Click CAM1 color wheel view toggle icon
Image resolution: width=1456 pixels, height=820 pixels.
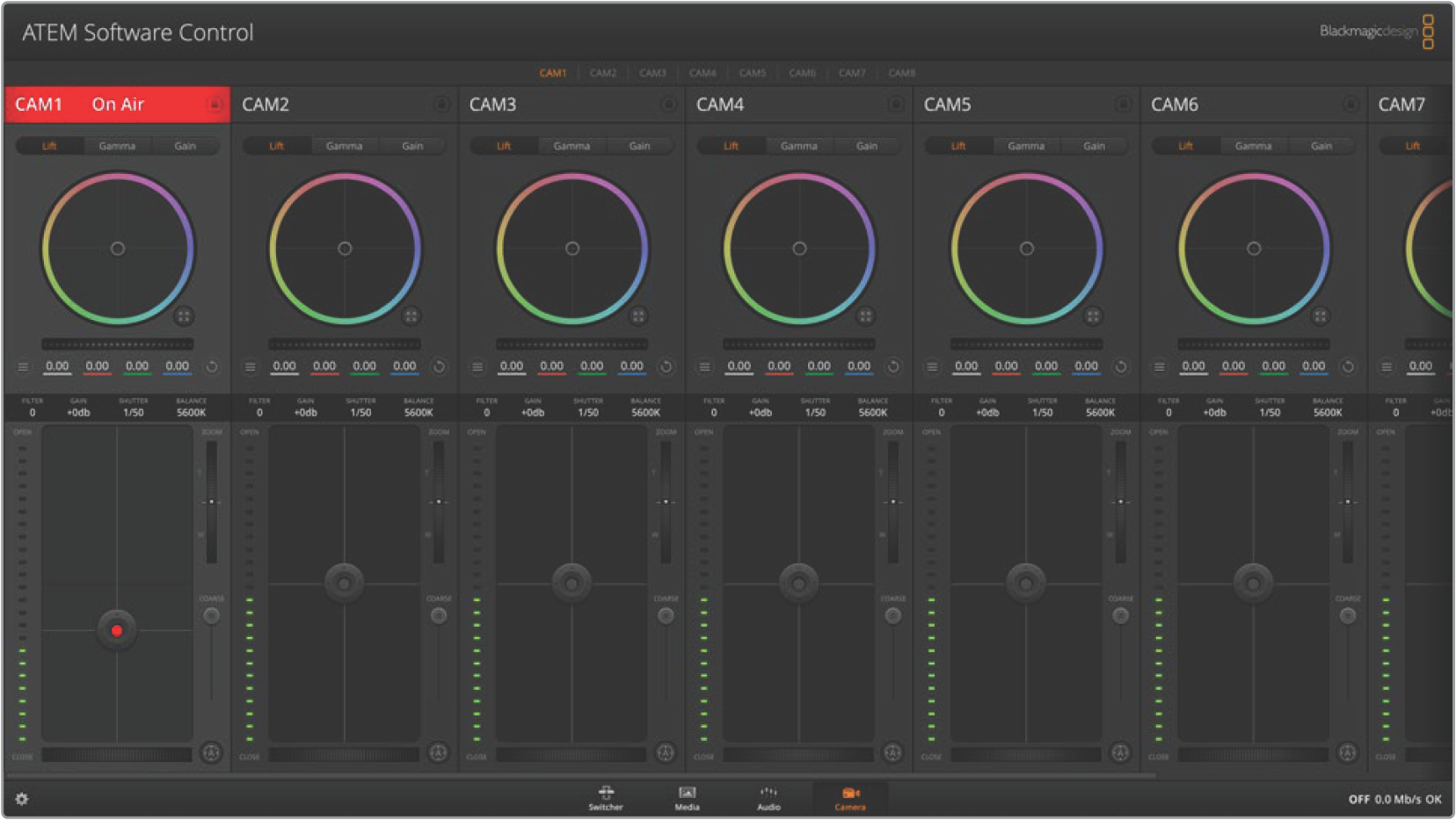(183, 316)
